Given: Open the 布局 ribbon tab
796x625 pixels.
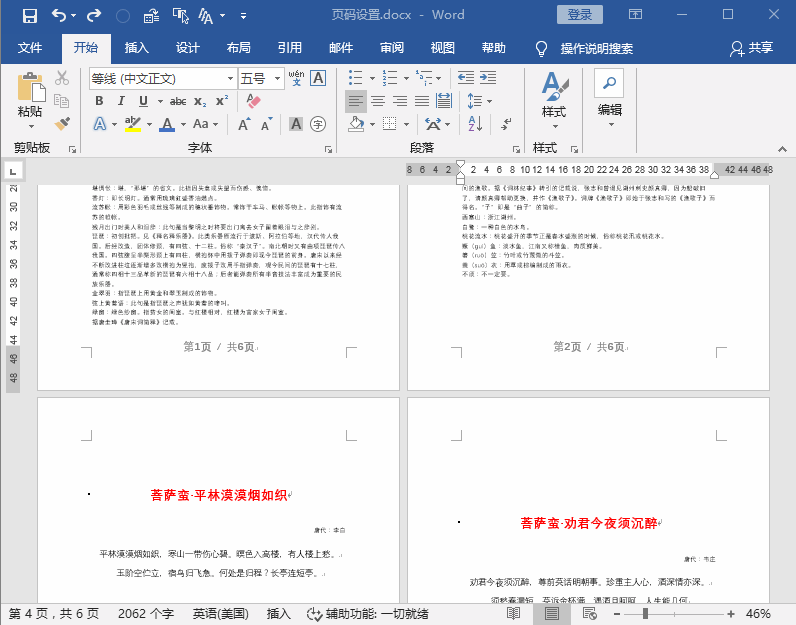Looking at the screenshot, I should [239, 48].
